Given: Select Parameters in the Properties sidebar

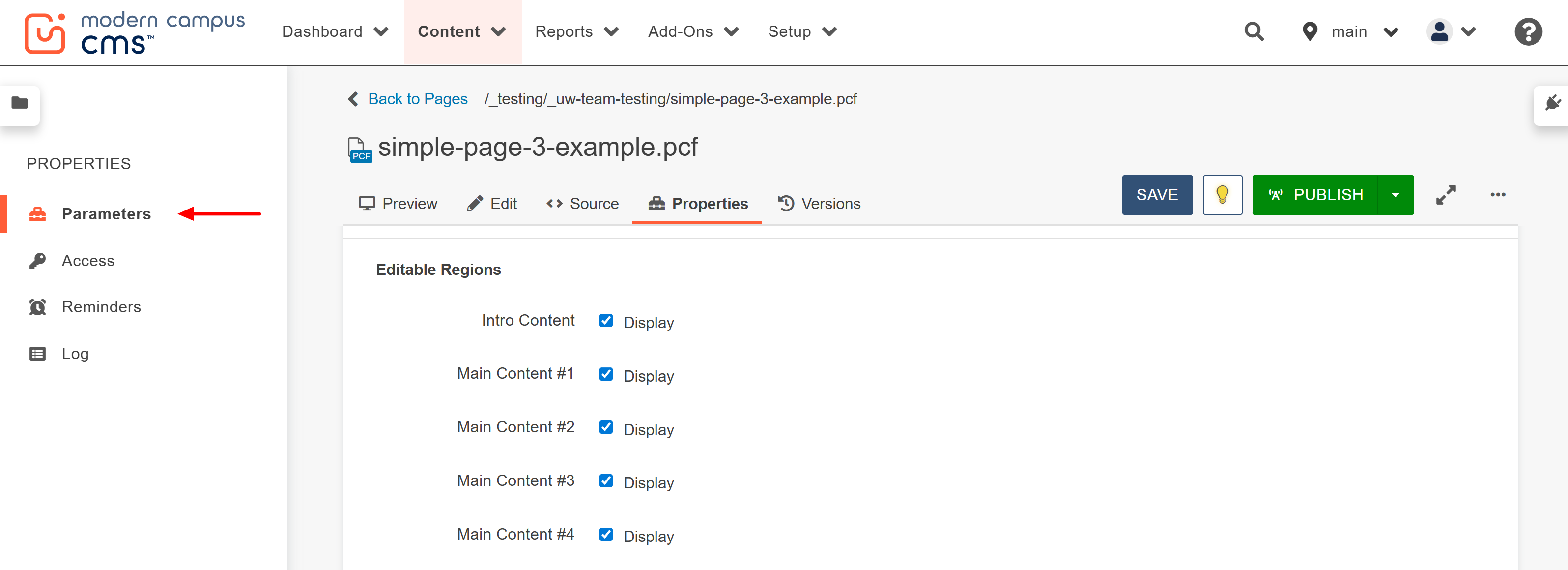Looking at the screenshot, I should click(106, 214).
